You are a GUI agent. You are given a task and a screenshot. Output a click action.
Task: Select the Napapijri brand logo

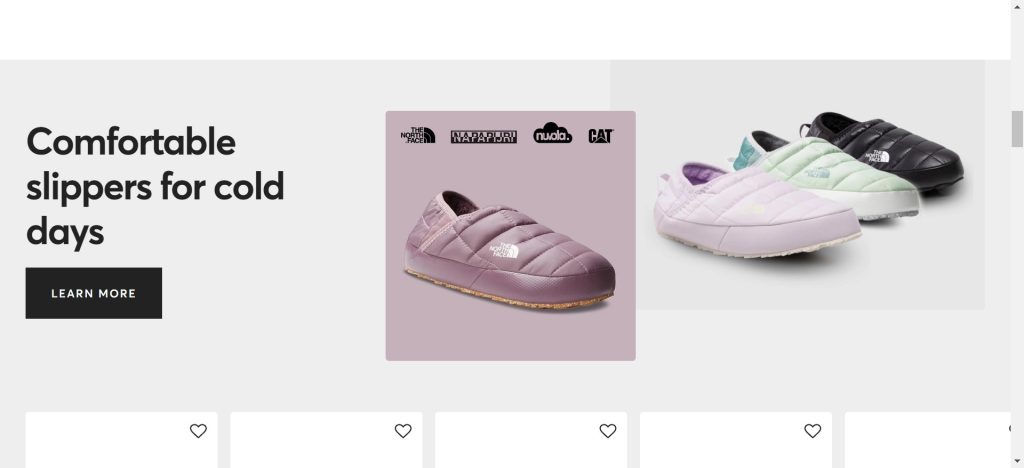484,136
